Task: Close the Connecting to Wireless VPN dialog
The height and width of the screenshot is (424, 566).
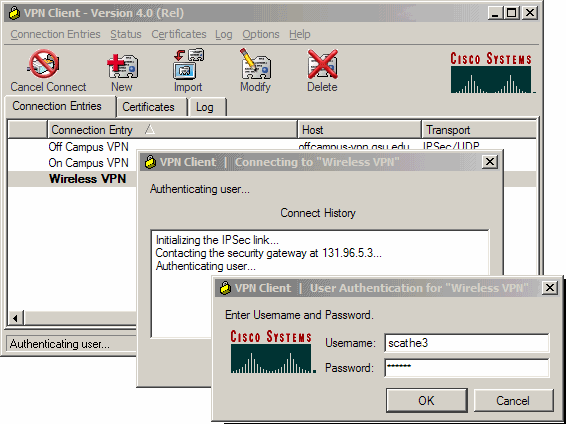Action: pyautogui.click(x=490, y=162)
